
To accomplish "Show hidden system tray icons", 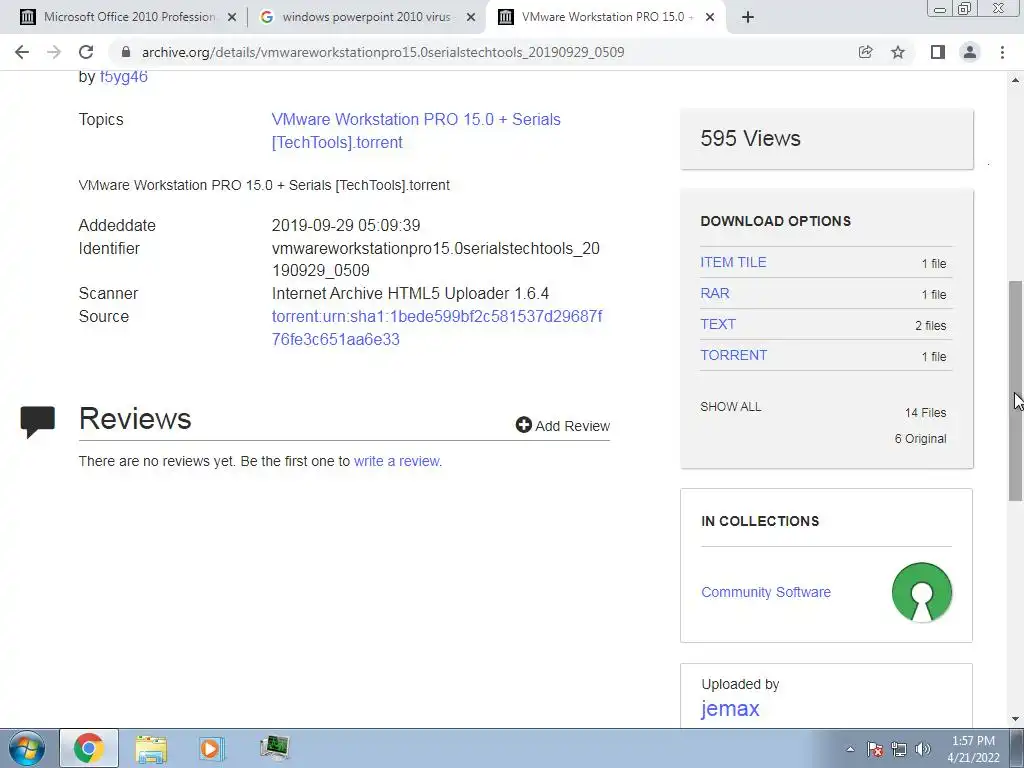I will tap(850, 749).
